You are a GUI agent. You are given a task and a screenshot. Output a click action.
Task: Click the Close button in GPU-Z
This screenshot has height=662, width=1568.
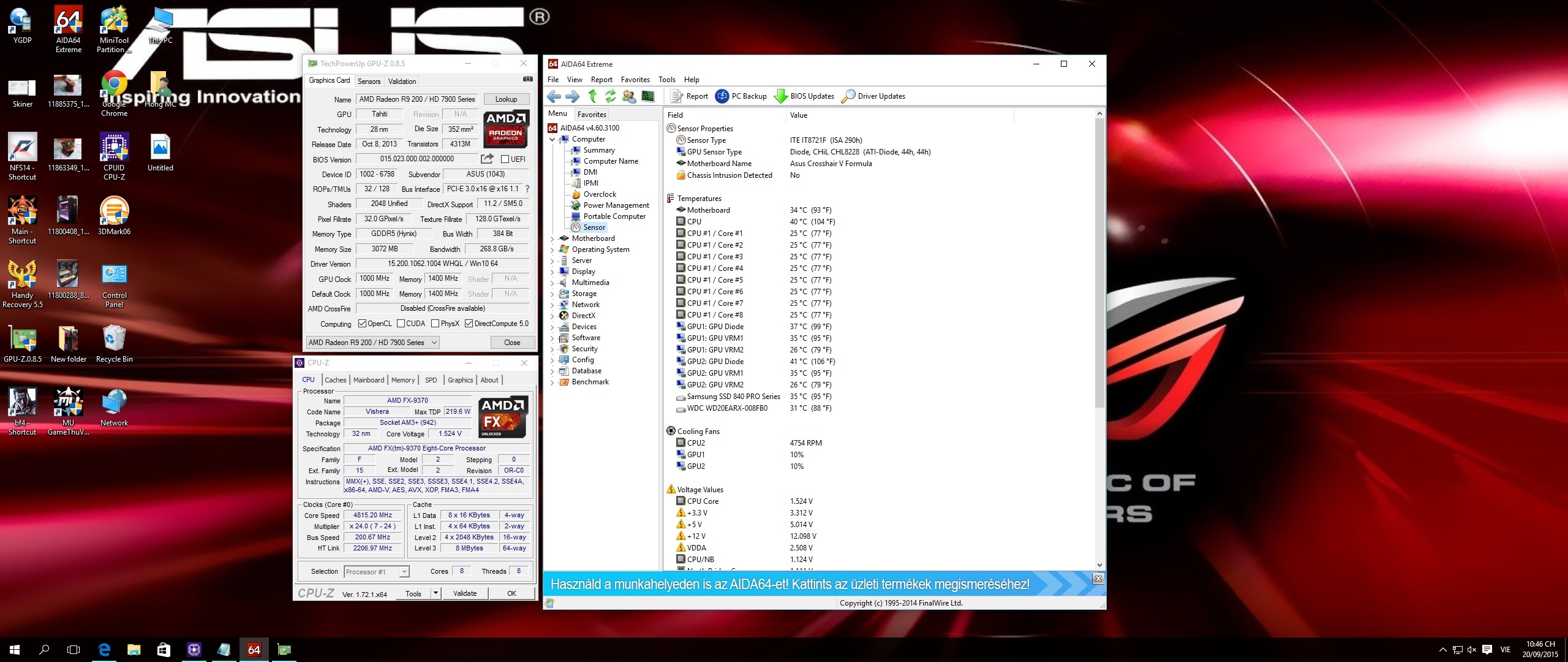click(512, 343)
